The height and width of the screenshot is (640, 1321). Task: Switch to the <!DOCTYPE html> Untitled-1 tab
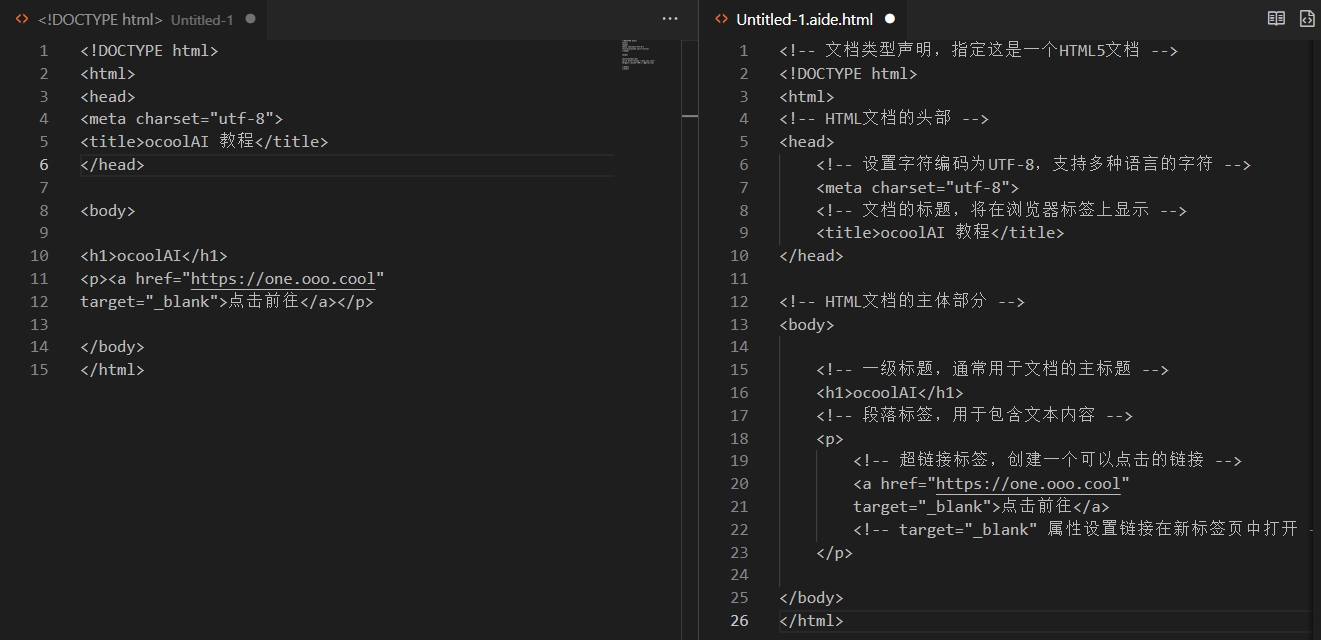134,19
